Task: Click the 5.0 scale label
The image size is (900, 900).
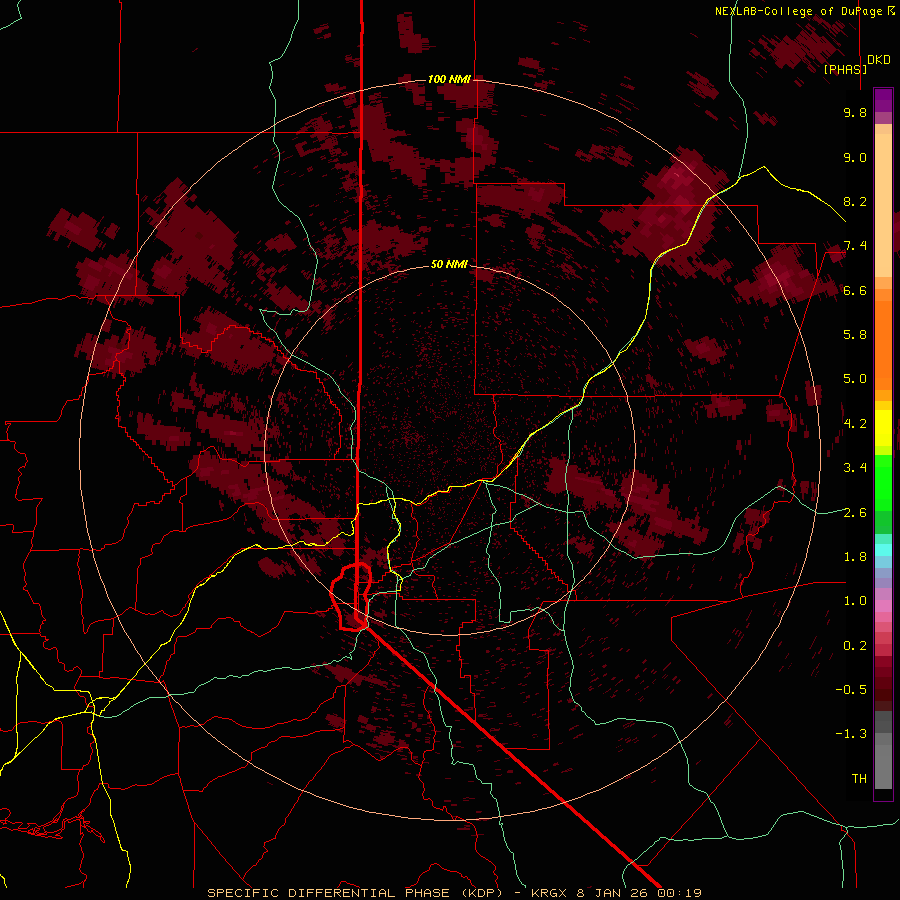Action: point(855,379)
